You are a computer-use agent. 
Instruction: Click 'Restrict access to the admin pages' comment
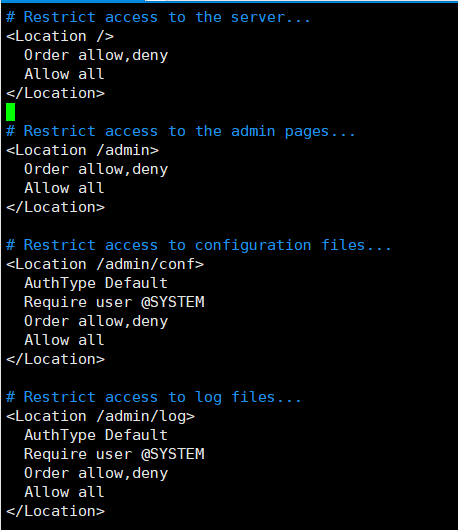click(180, 131)
